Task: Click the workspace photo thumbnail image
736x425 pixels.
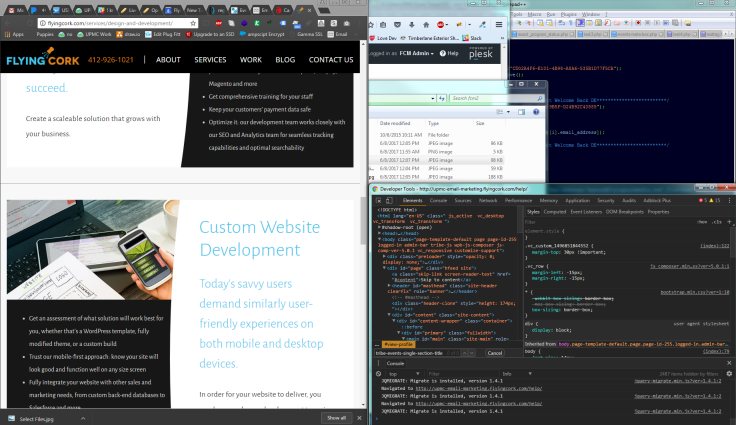Action: point(93,250)
